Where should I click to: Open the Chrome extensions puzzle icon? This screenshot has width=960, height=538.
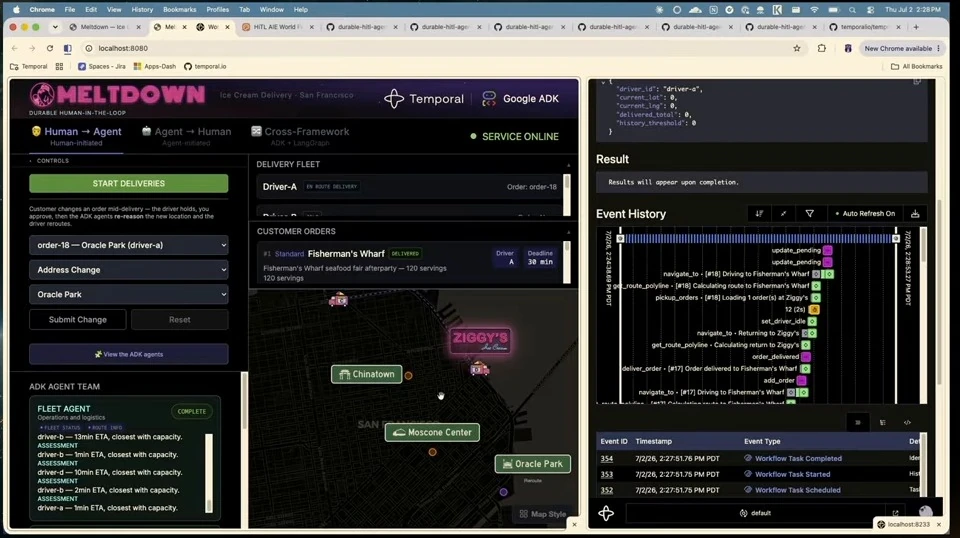822,48
